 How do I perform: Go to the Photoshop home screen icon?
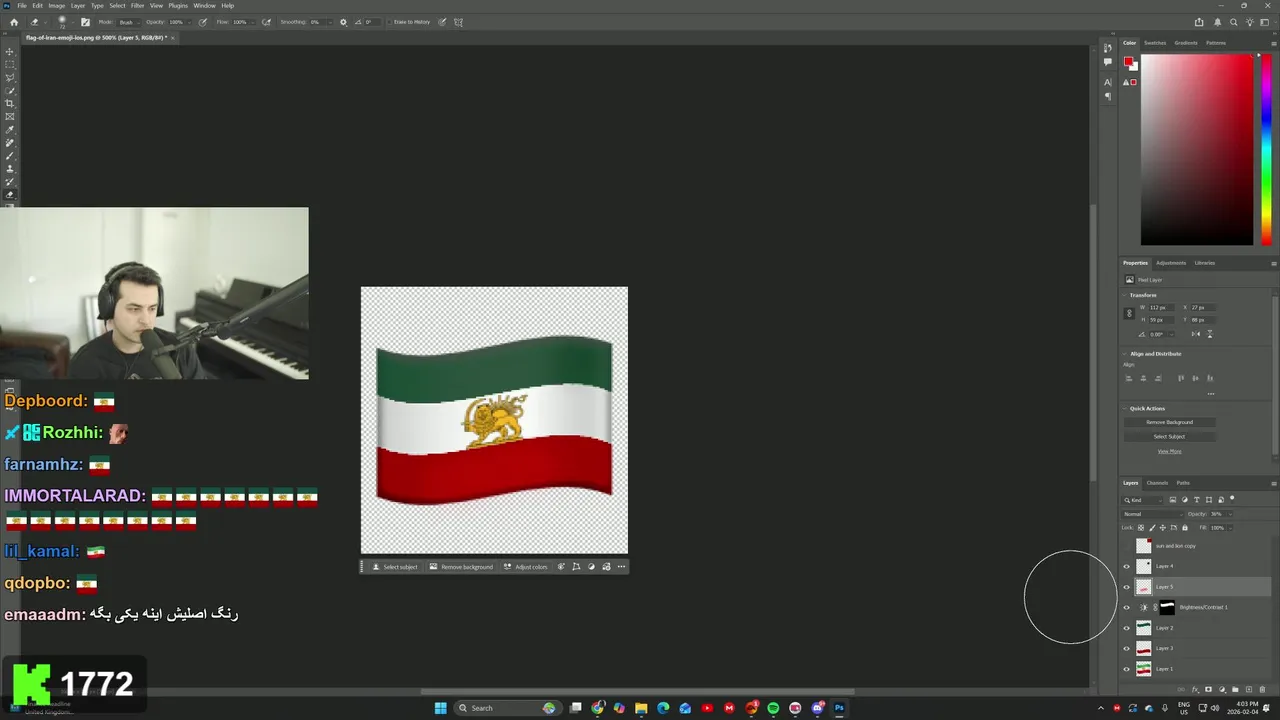tap(14, 22)
